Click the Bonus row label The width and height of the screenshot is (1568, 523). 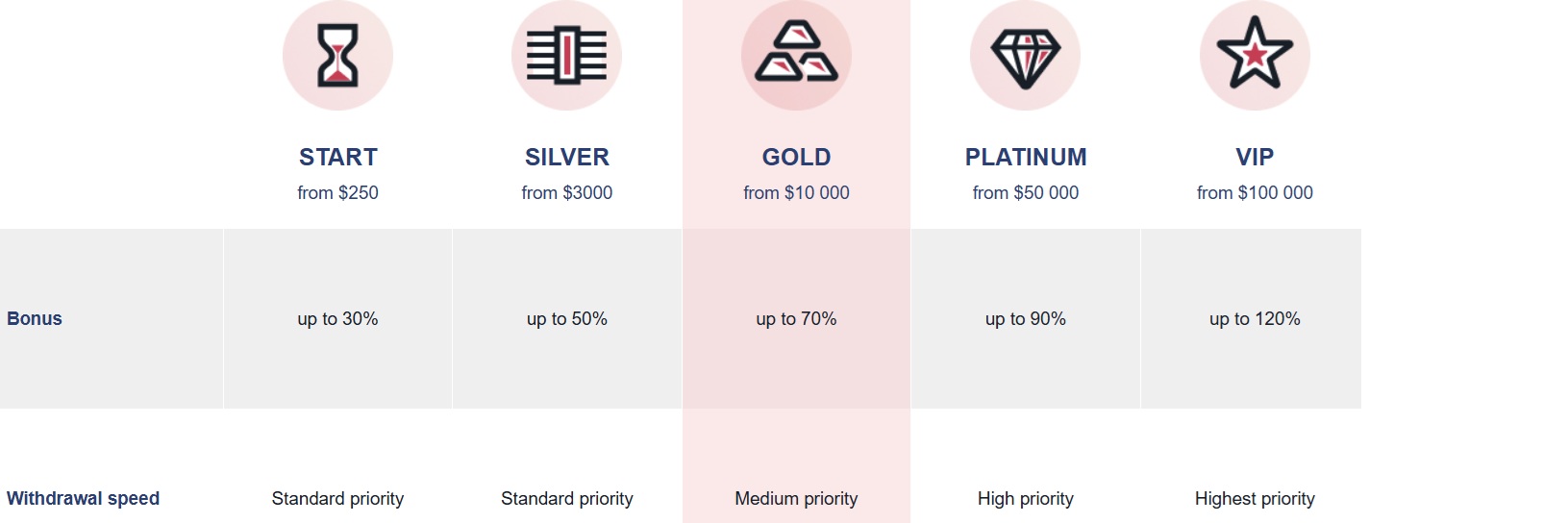[35, 318]
